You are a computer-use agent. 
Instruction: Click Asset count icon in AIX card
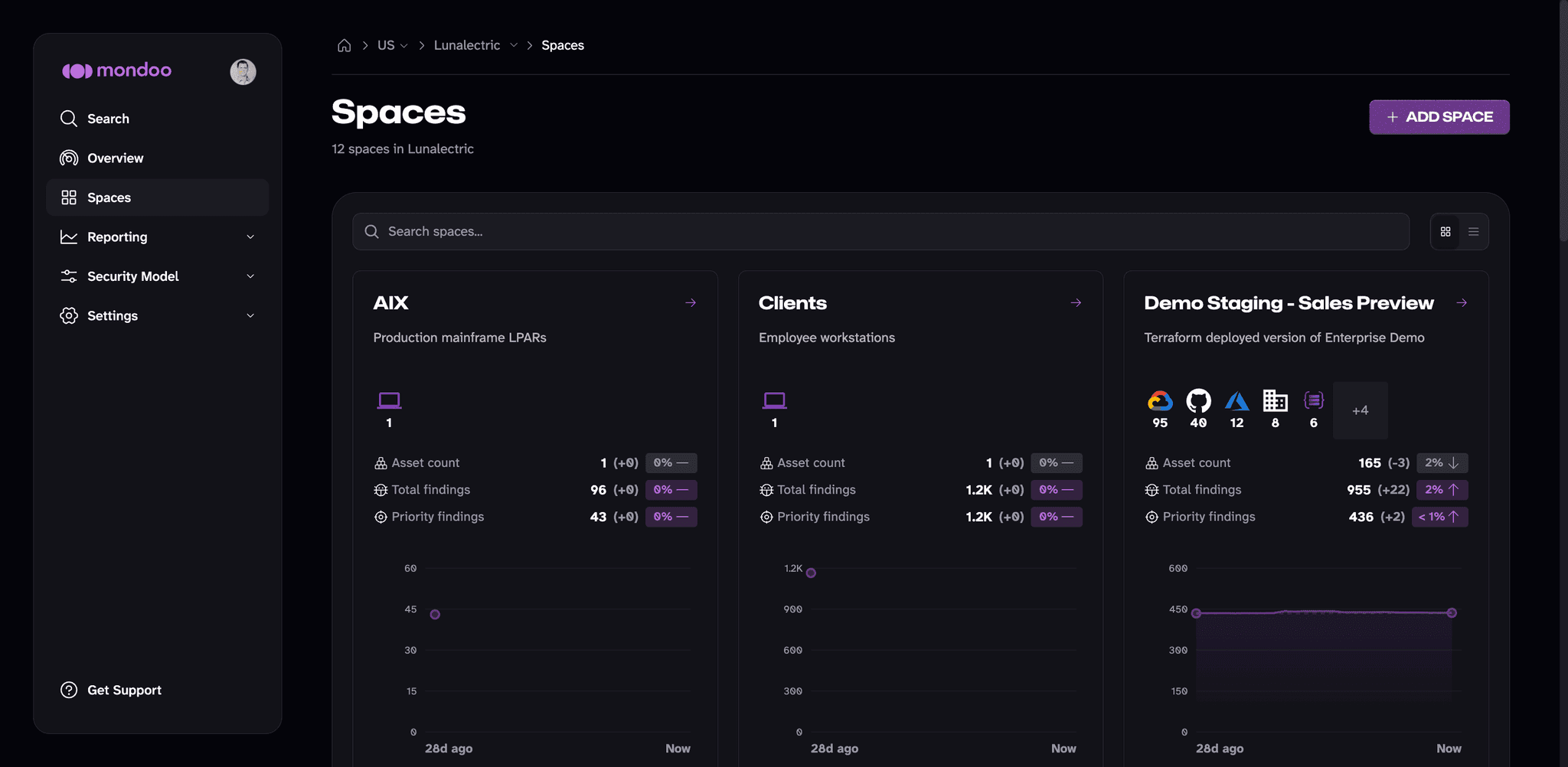(381, 463)
